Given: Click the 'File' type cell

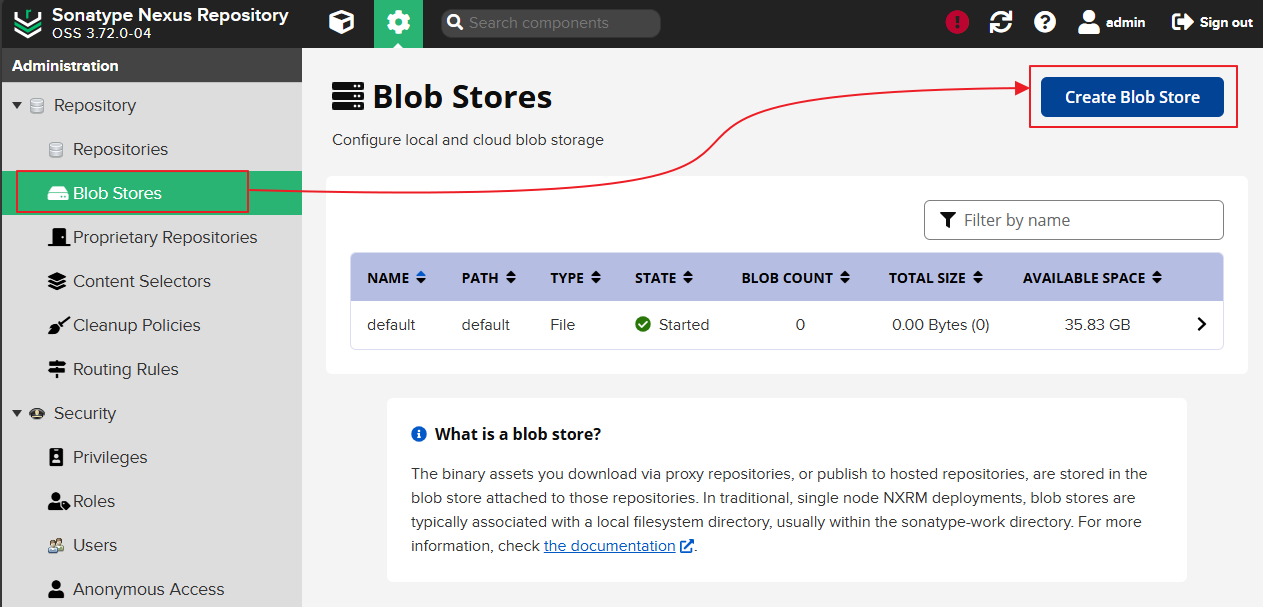Looking at the screenshot, I should [563, 325].
